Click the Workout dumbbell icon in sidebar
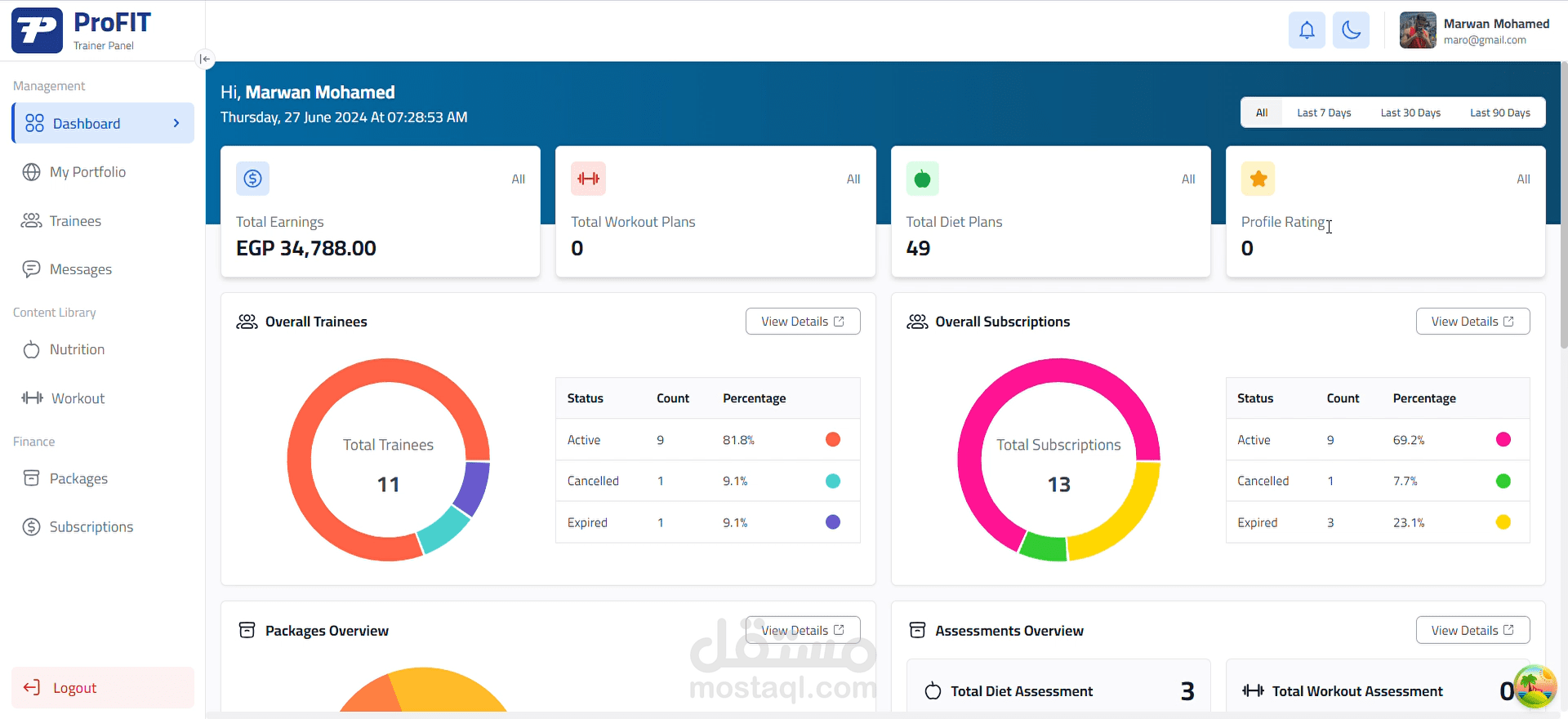The image size is (1568, 719). click(33, 397)
